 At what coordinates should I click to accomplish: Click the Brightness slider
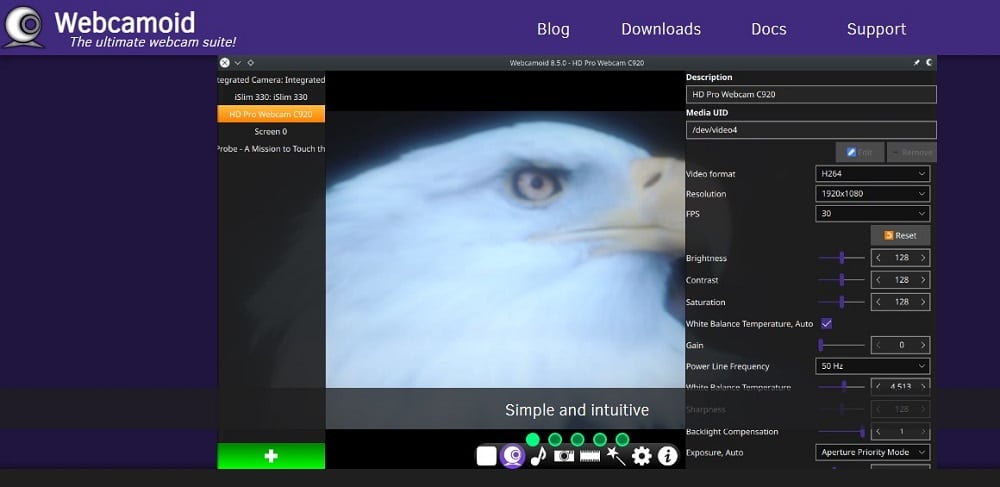(x=841, y=258)
